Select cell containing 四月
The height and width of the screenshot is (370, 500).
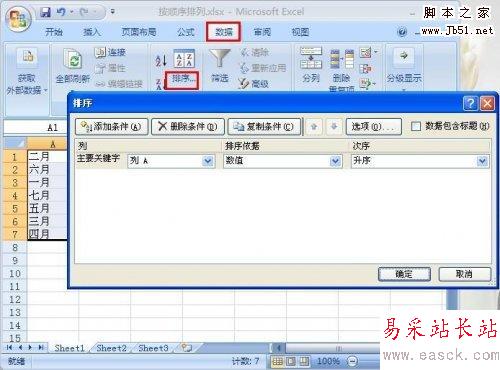[47, 234]
